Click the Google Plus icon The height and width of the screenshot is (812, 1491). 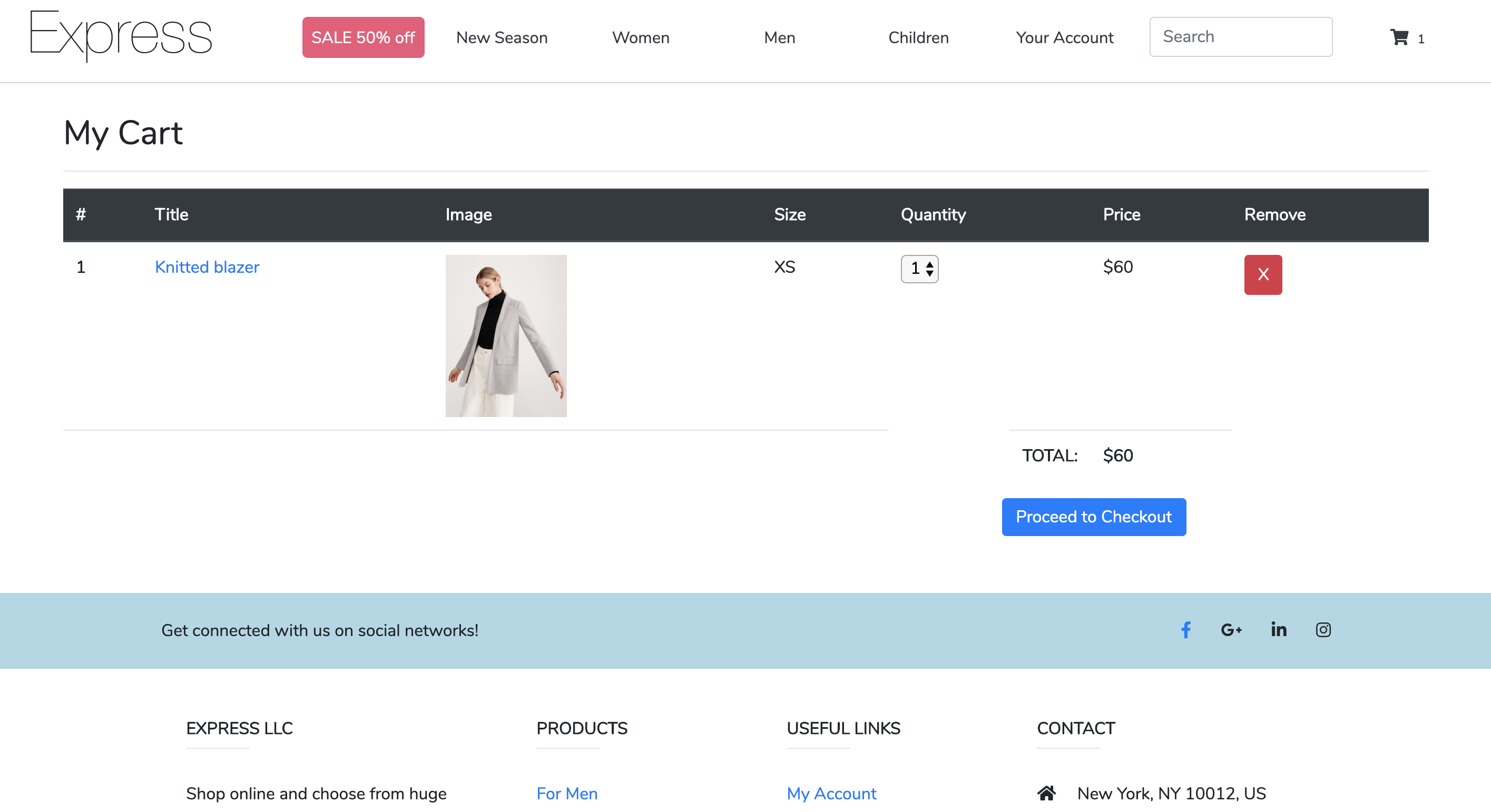coord(1231,630)
